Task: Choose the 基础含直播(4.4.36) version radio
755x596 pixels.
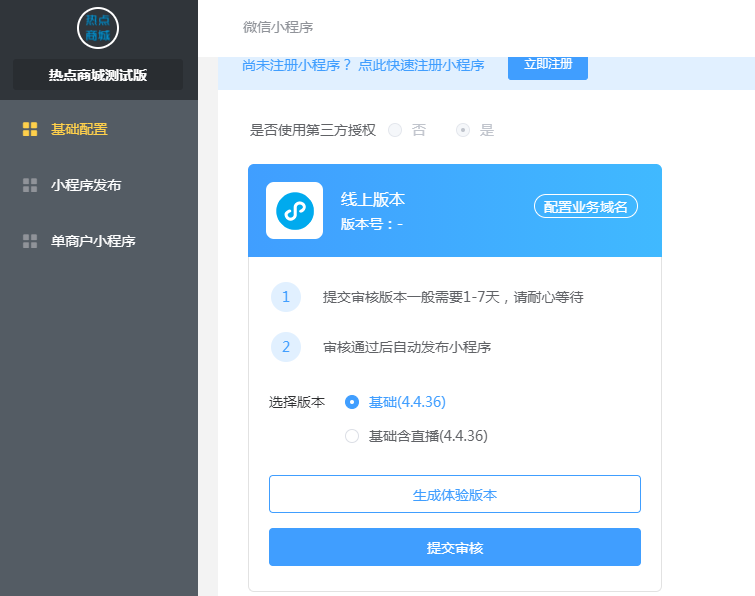Action: (352, 436)
